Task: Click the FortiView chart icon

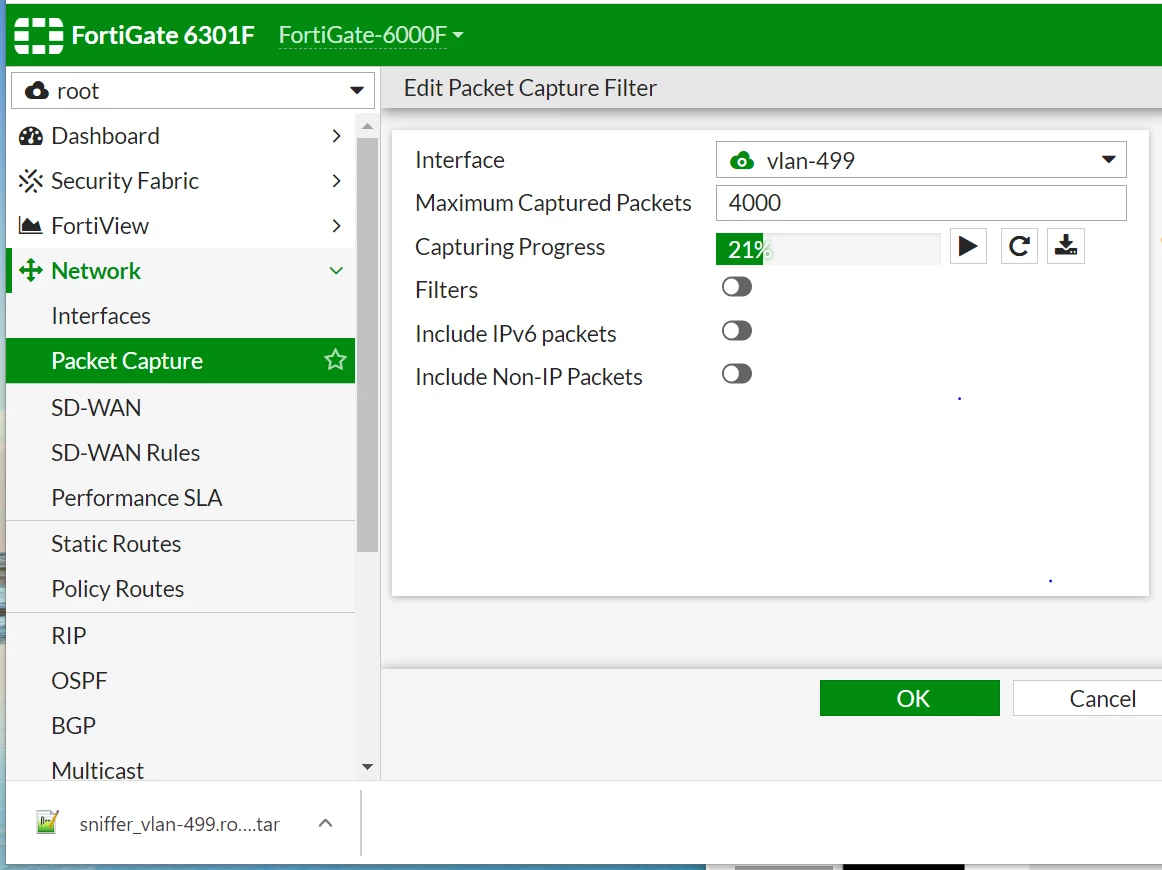Action: (x=30, y=225)
